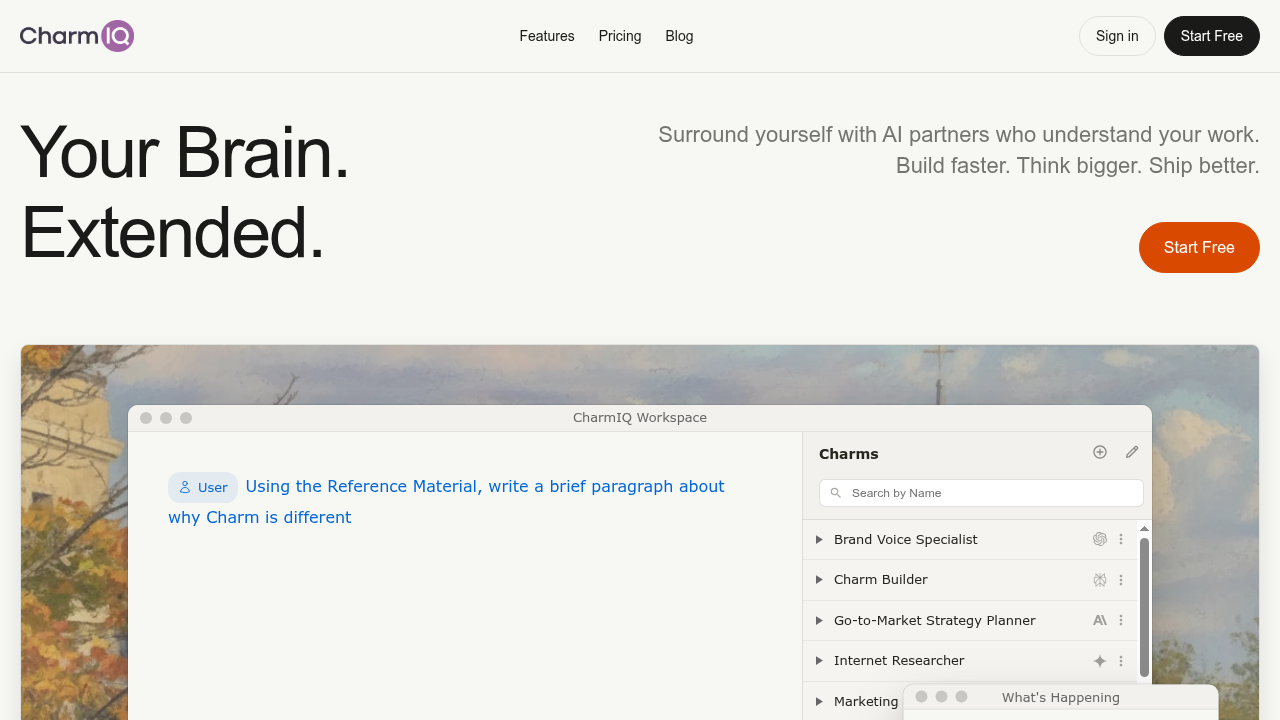Click the Your Brain. Extended. headline
The width and height of the screenshot is (1280, 720).
tap(185, 192)
